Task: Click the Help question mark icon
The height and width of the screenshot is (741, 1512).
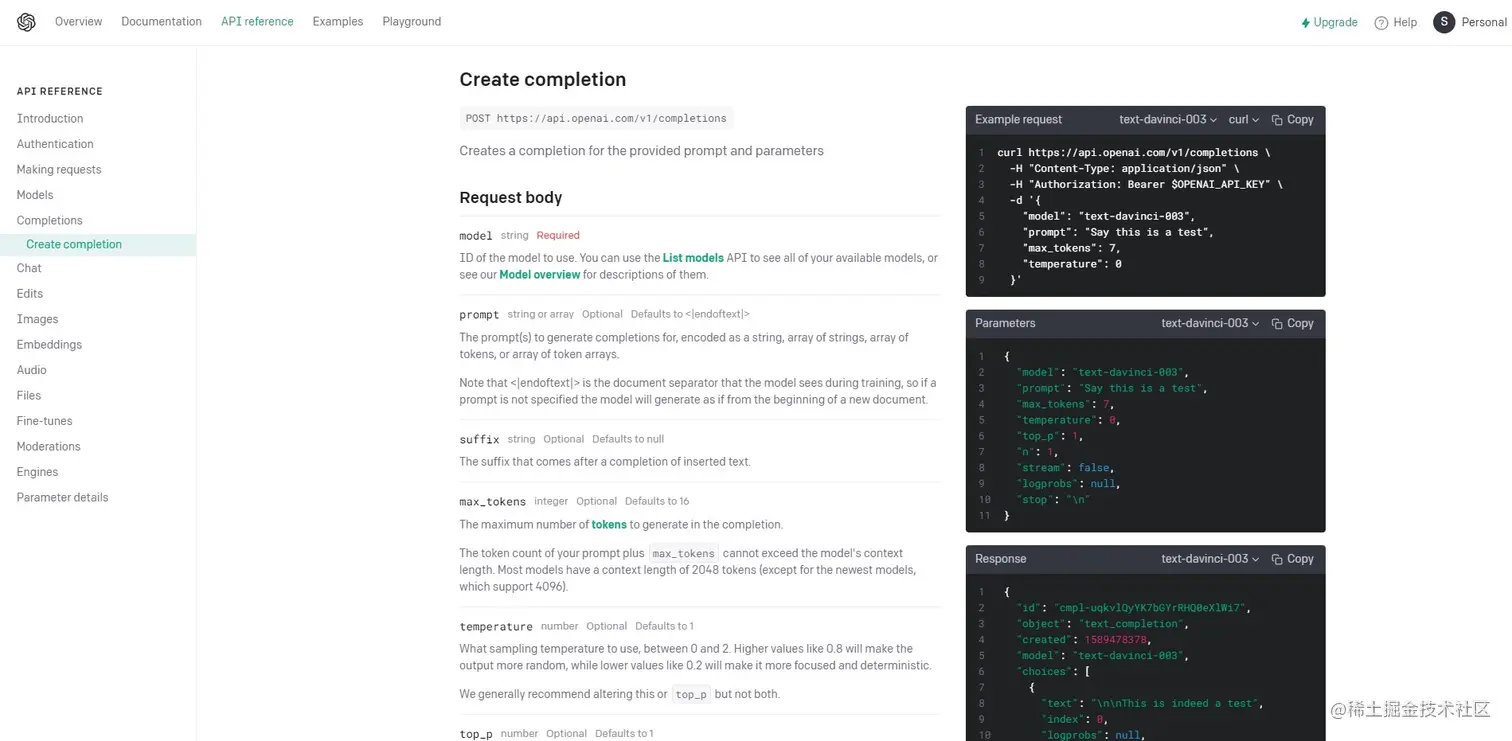Action: tap(1381, 23)
